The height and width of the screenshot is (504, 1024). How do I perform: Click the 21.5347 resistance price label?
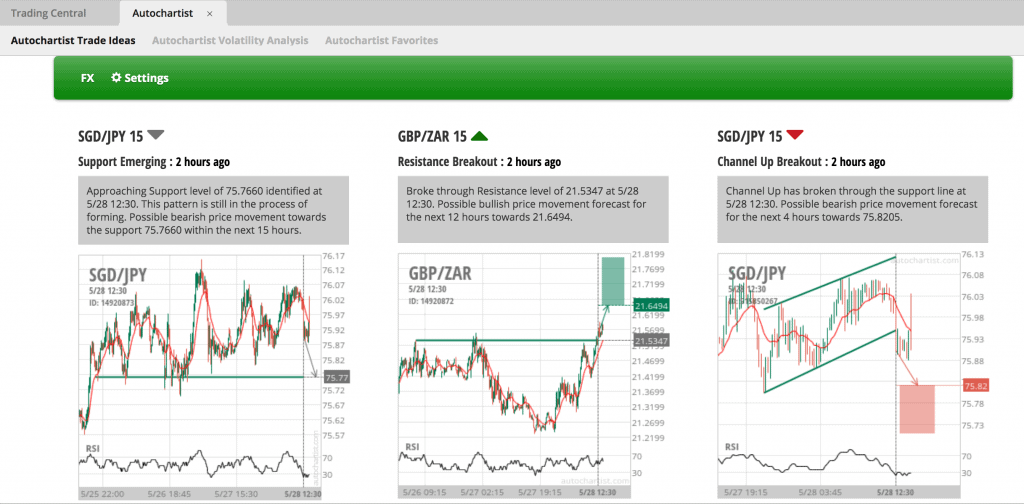coord(650,341)
